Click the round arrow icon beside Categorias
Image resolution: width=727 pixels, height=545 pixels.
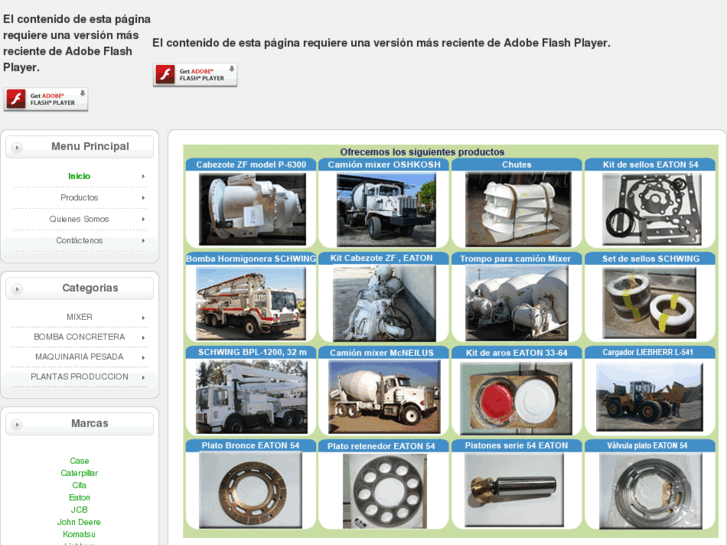pyautogui.click(x=17, y=289)
